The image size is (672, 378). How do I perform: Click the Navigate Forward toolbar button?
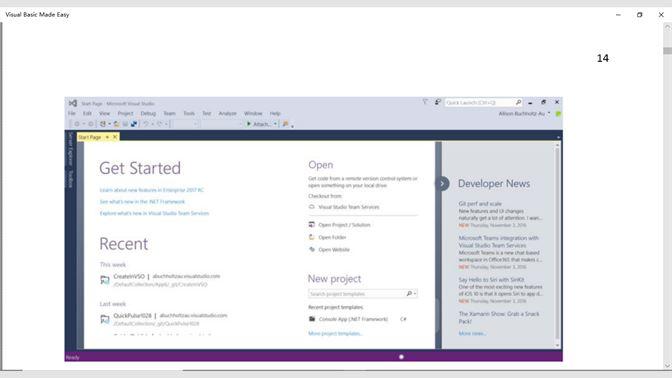click(90, 124)
